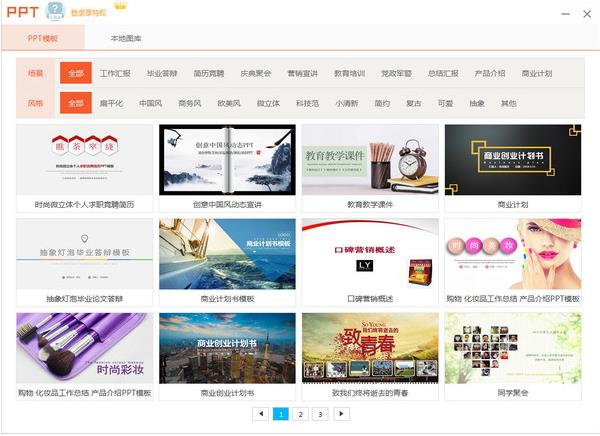Select 全部 in the 风格 filter row
This screenshot has width=600, height=436.
76,103
